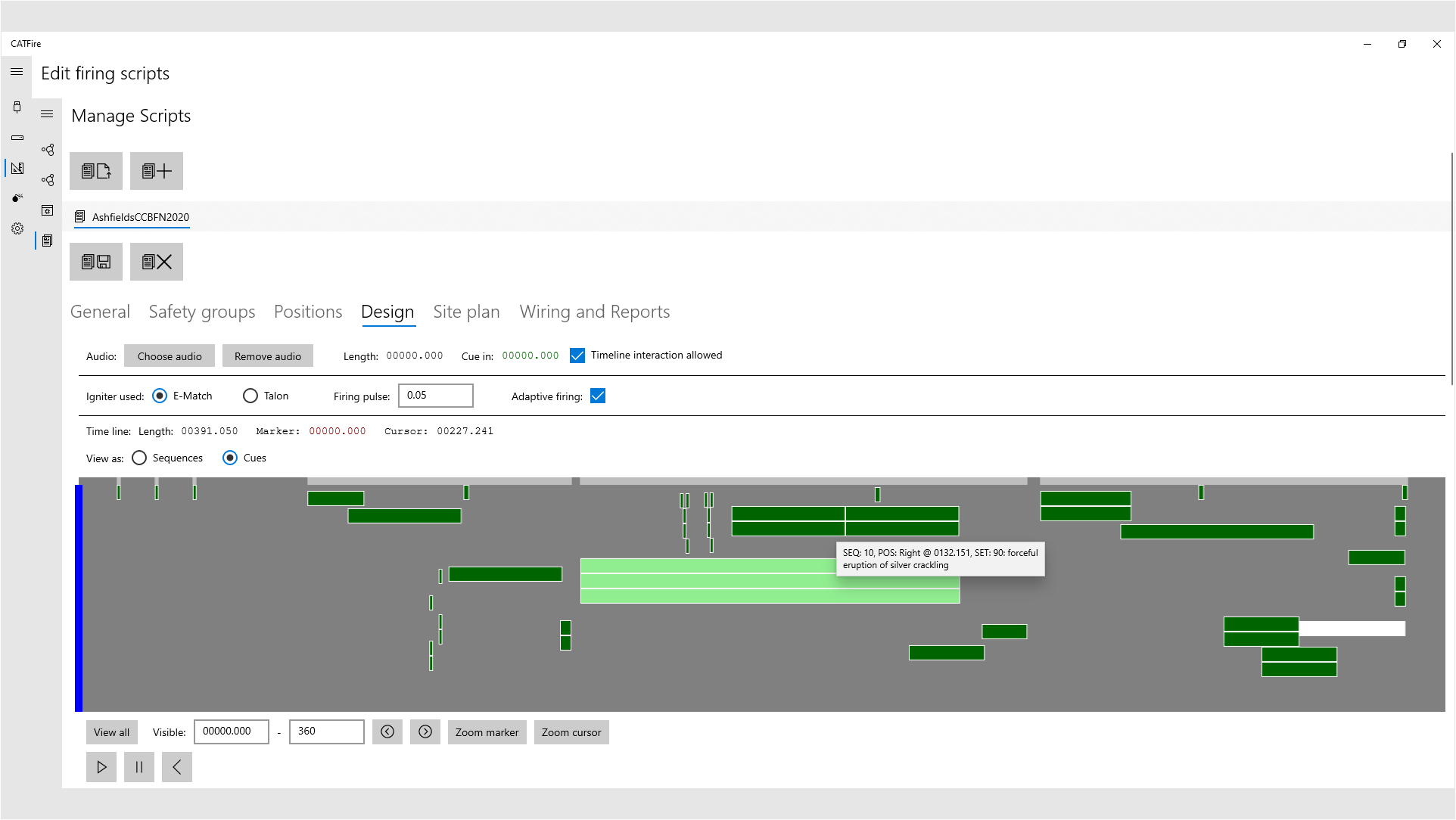Select the Talon igniter radio button

pos(250,396)
